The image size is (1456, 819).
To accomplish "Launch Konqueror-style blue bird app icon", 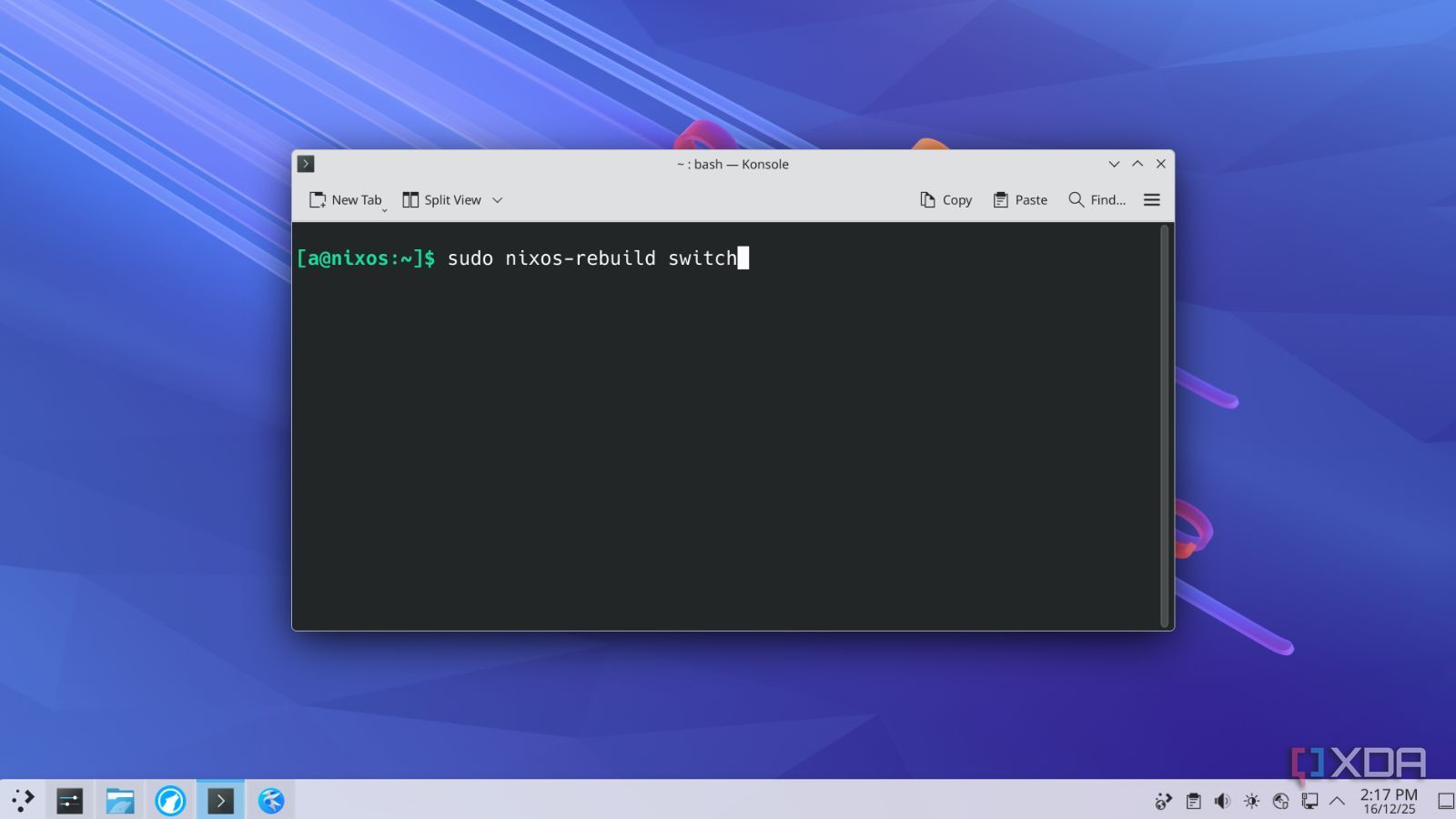I will tap(271, 801).
